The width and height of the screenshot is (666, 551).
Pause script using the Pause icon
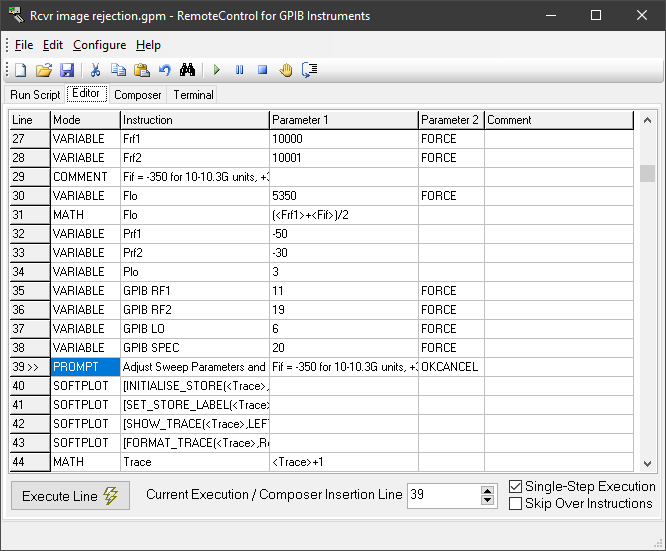pos(239,70)
